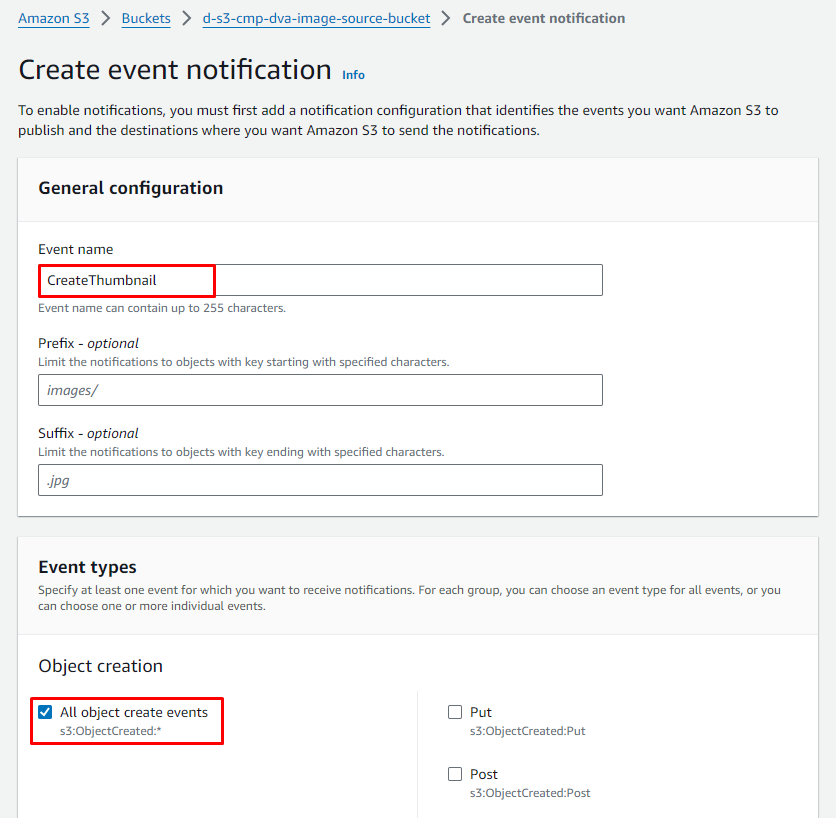
Task: Click the breadcrumb chevron after Amazon S3
Action: tap(105, 18)
